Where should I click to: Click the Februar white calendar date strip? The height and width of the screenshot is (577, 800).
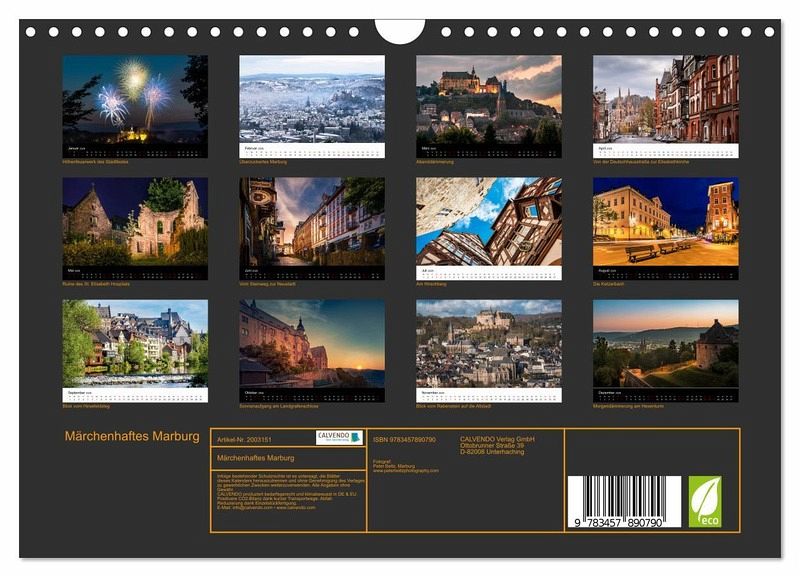pos(312,150)
